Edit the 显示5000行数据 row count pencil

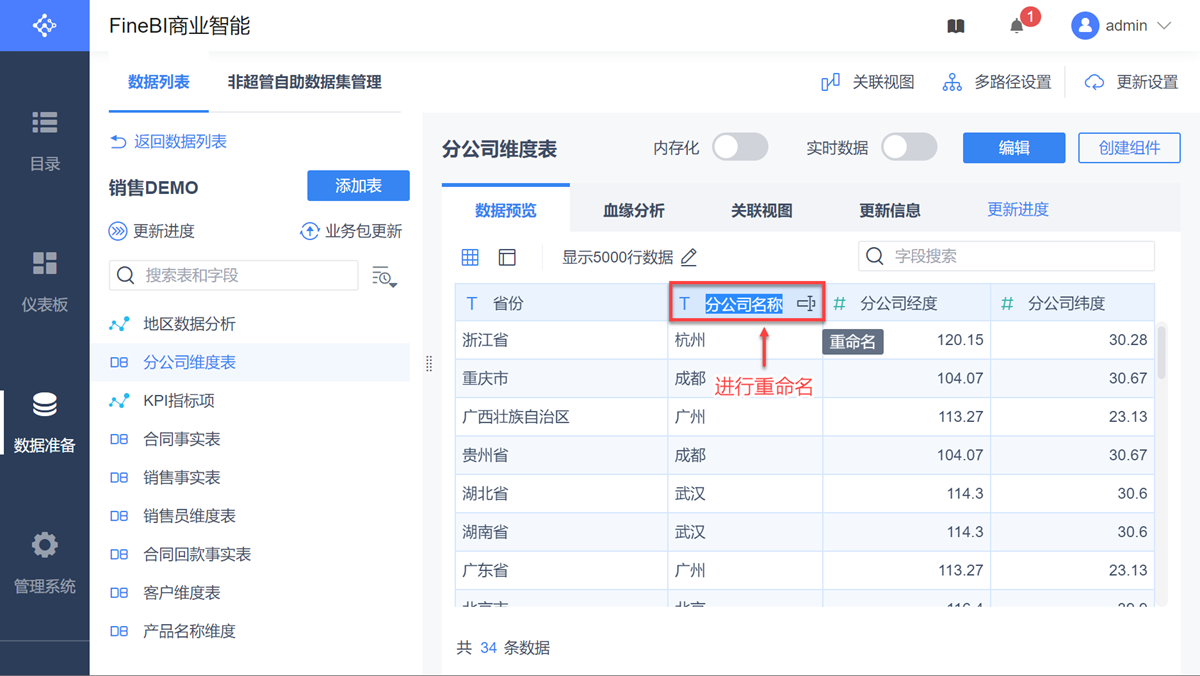point(689,257)
